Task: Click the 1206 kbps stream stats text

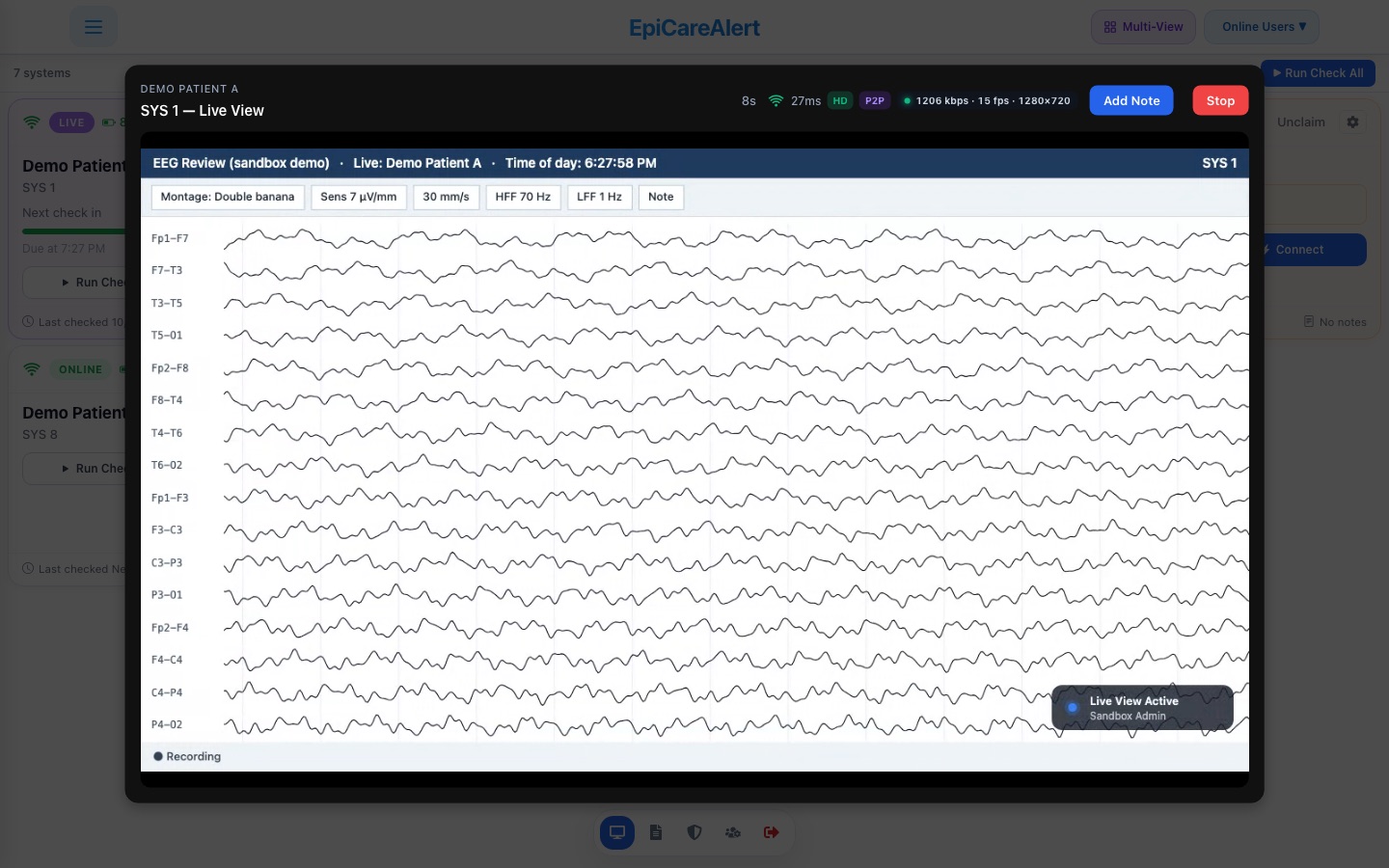Action: tap(993, 100)
